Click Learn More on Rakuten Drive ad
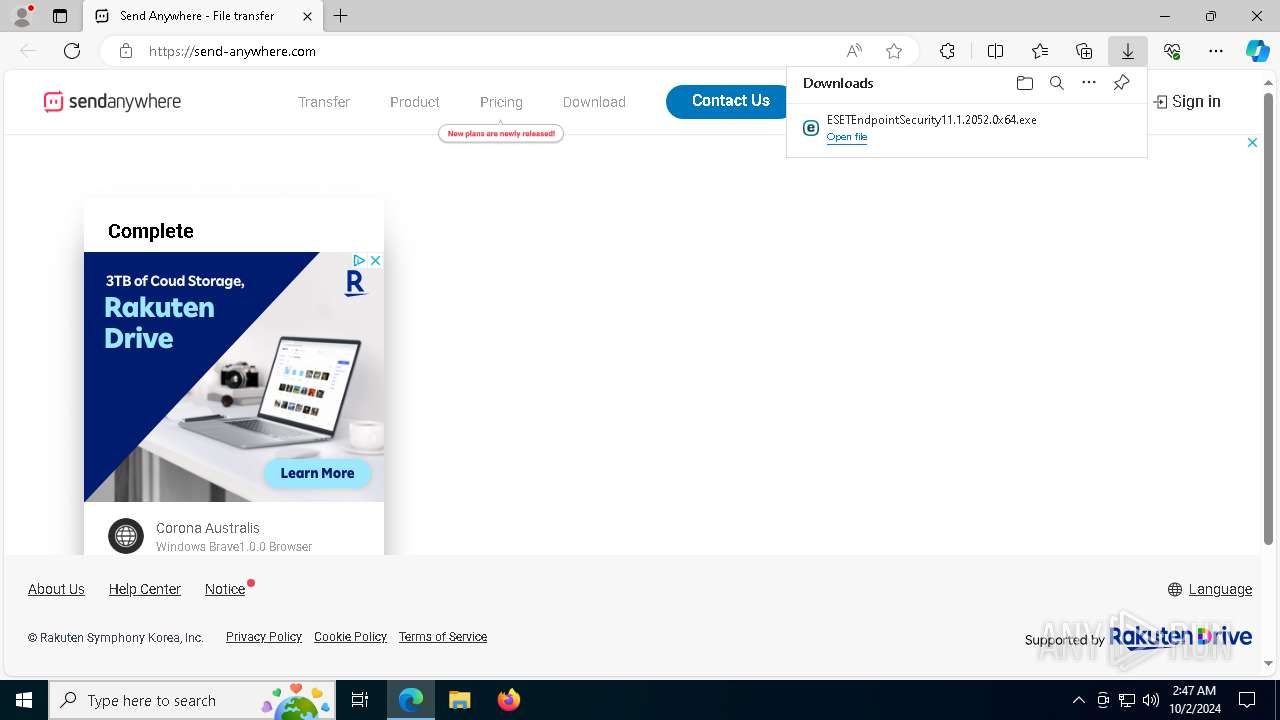This screenshot has height=720, width=1280. click(317, 473)
